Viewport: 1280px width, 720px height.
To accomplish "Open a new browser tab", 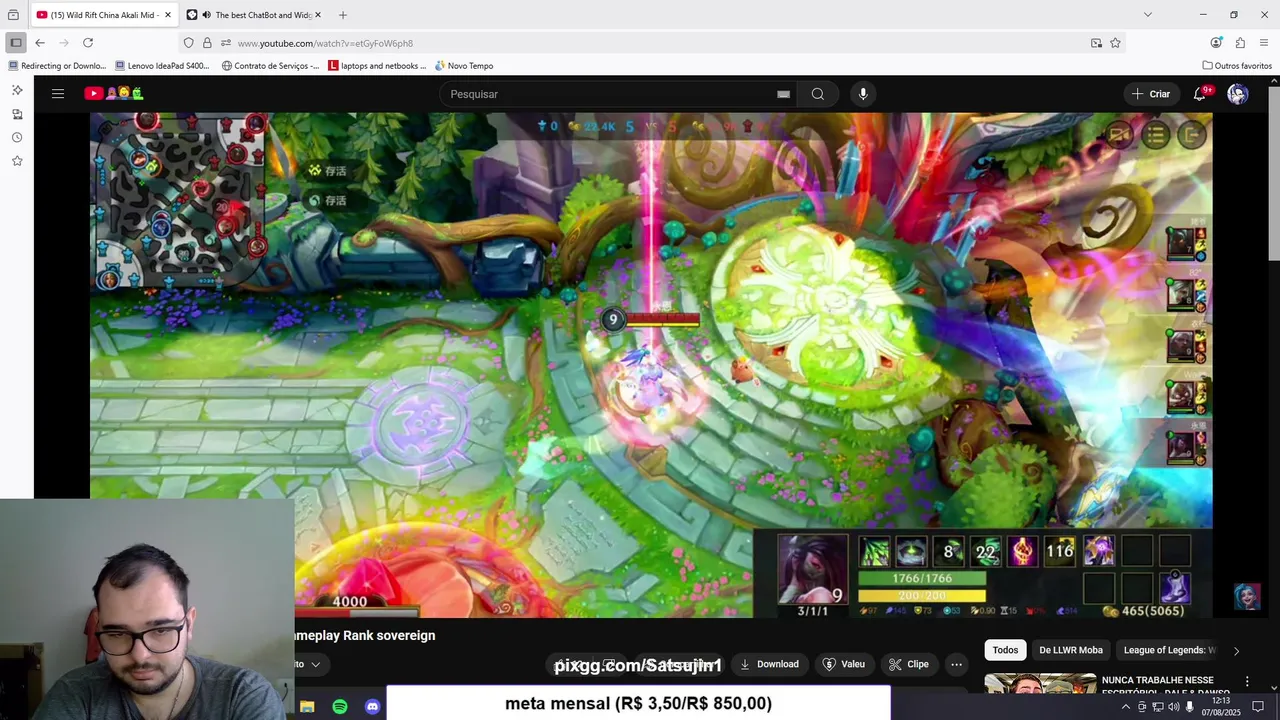I will click(x=343, y=15).
